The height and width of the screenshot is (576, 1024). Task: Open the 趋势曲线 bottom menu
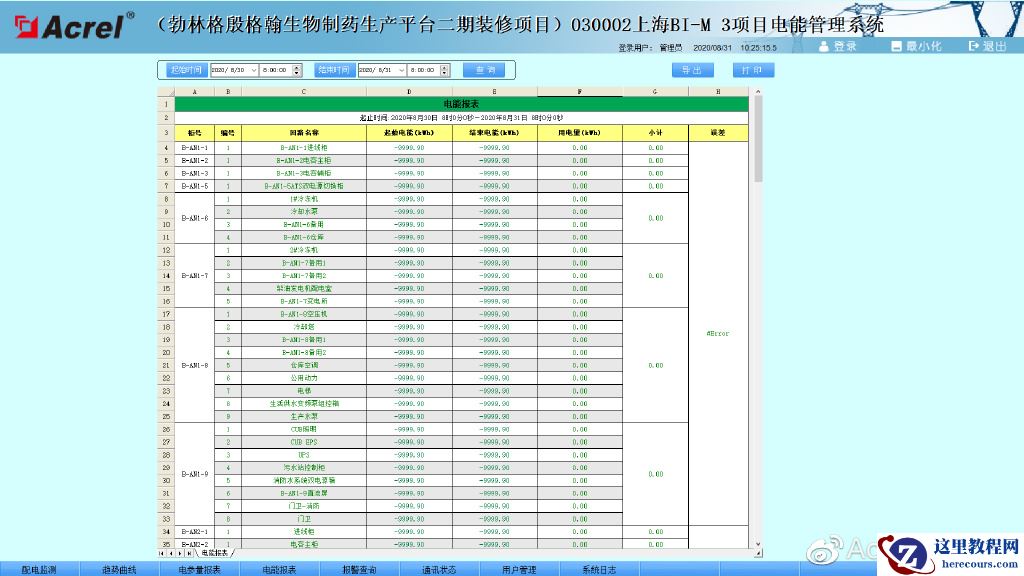point(120,569)
